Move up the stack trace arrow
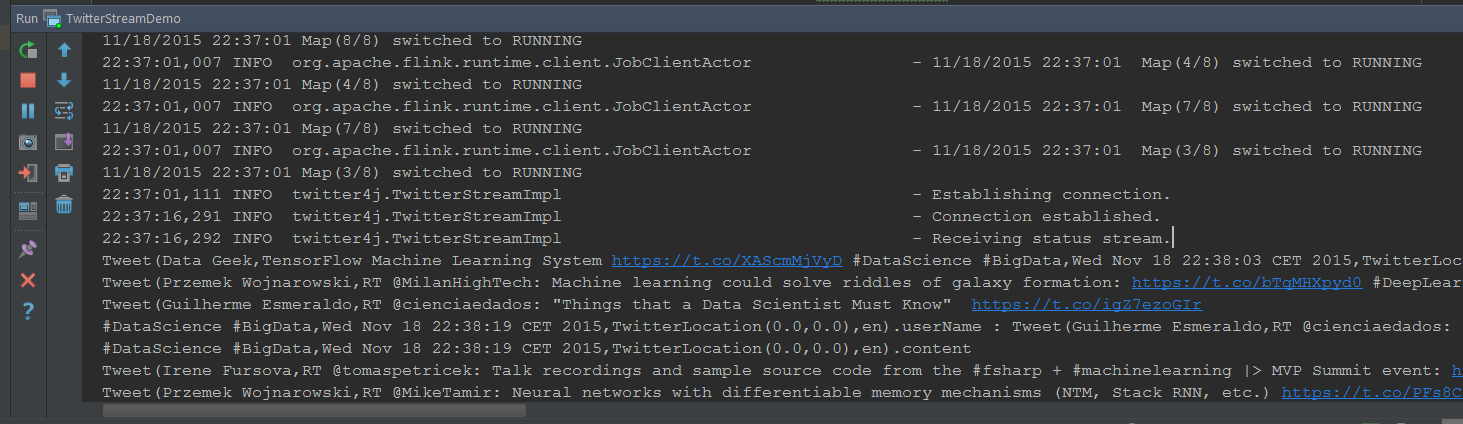This screenshot has width=1463, height=424. [x=64, y=49]
